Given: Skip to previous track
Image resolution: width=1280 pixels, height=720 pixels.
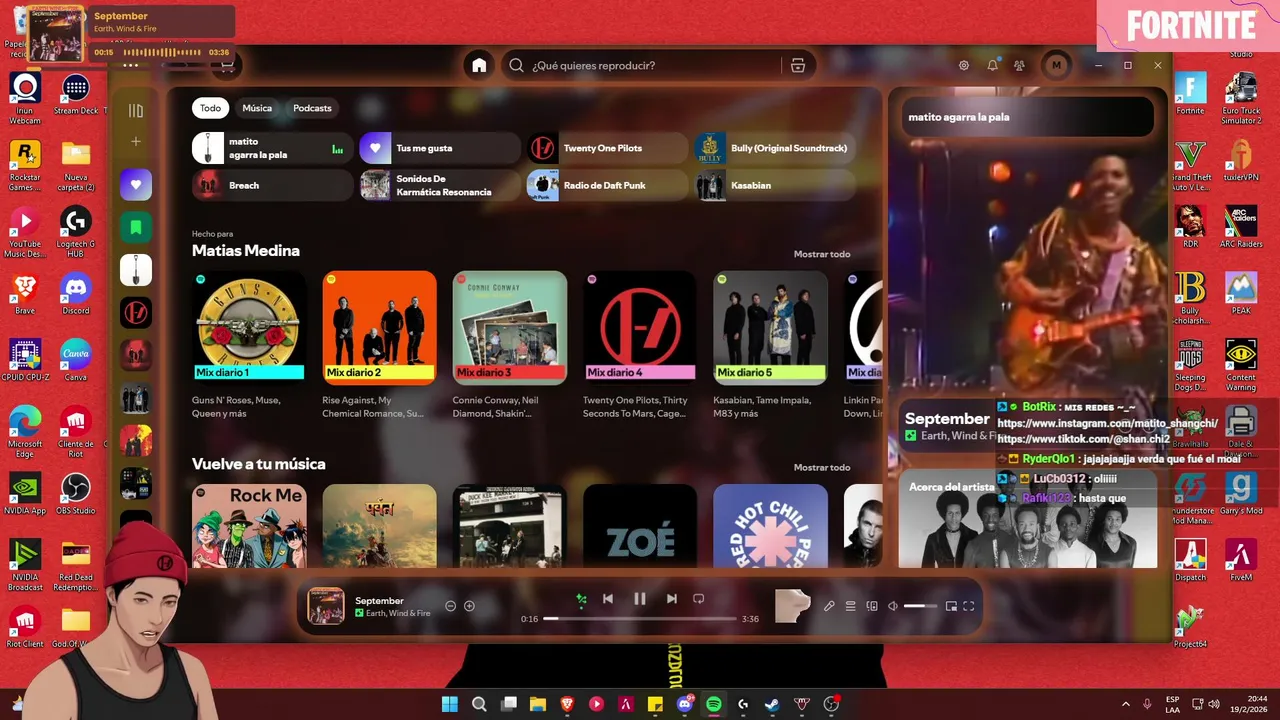Looking at the screenshot, I should point(607,599).
